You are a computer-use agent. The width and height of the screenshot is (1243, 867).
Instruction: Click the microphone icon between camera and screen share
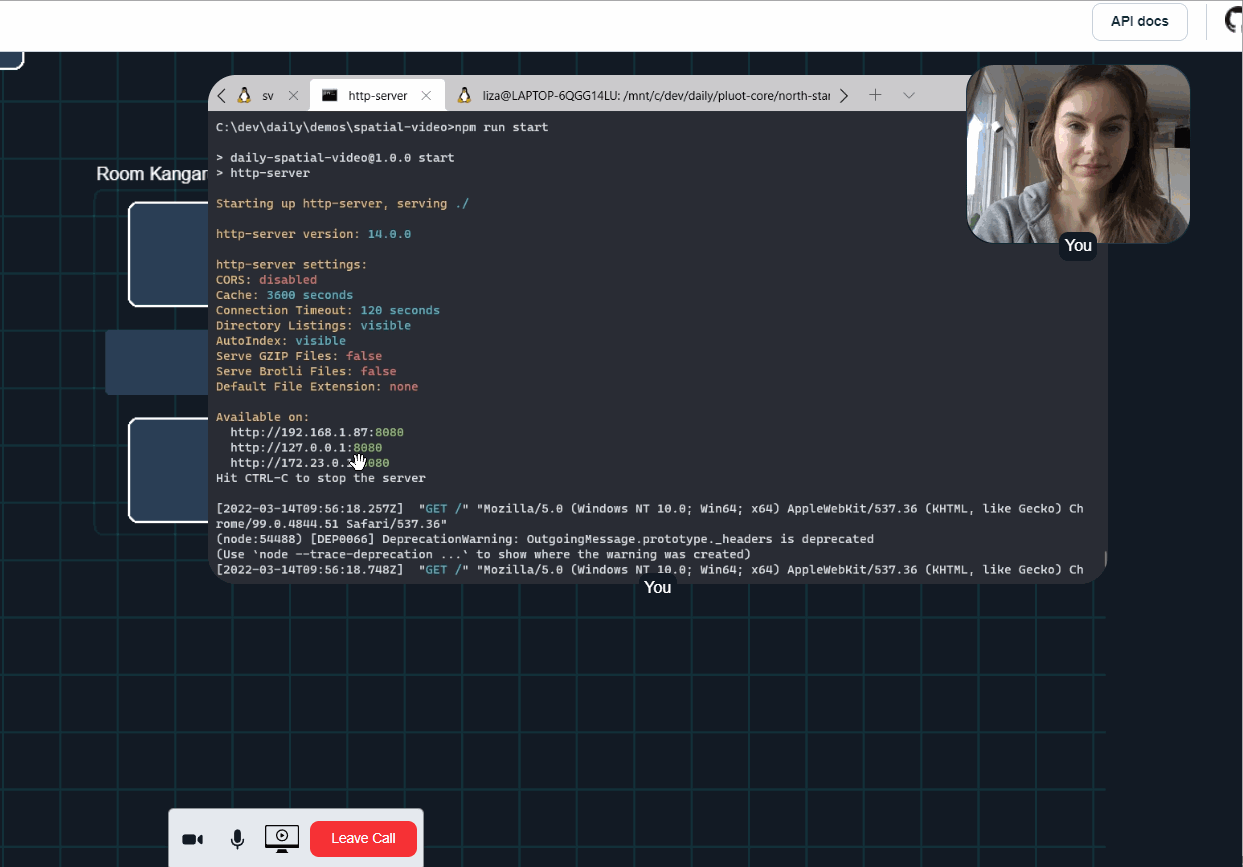click(x=237, y=839)
